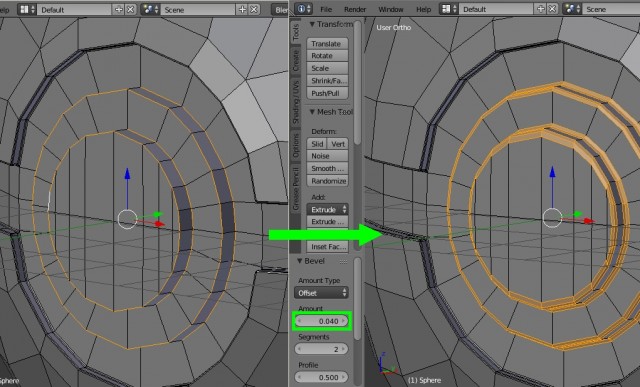The height and width of the screenshot is (387, 640).
Task: Click the Scale button
Action: [327, 68]
